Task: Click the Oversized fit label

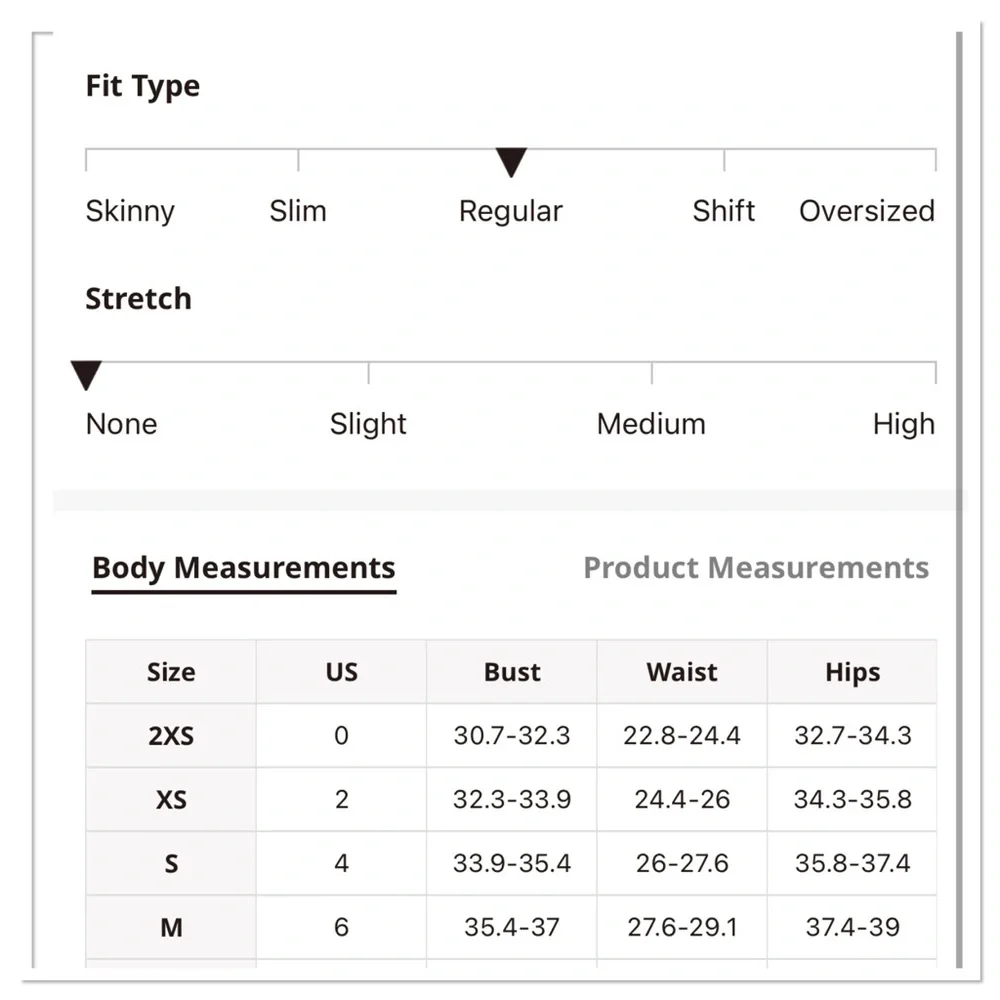Action: pyautogui.click(x=867, y=211)
